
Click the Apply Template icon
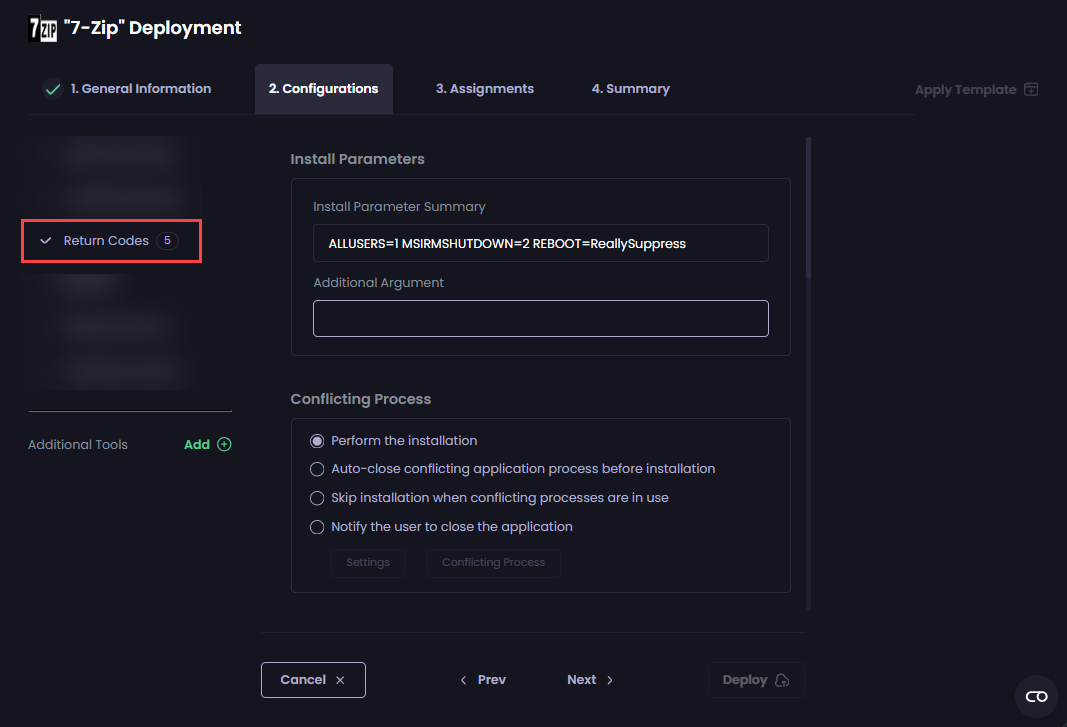click(1030, 89)
